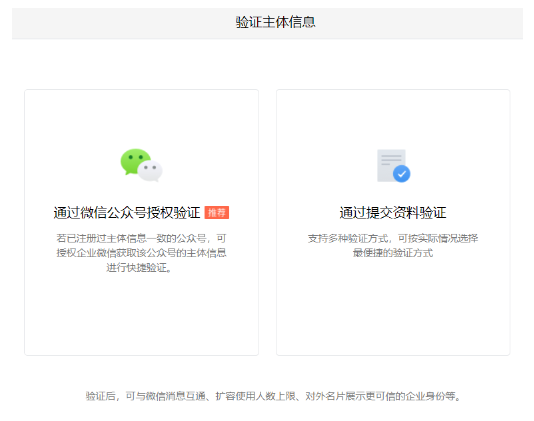Screen dimensions: 534x421
Task: Click the red 推荐 badge
Action: click(x=217, y=213)
